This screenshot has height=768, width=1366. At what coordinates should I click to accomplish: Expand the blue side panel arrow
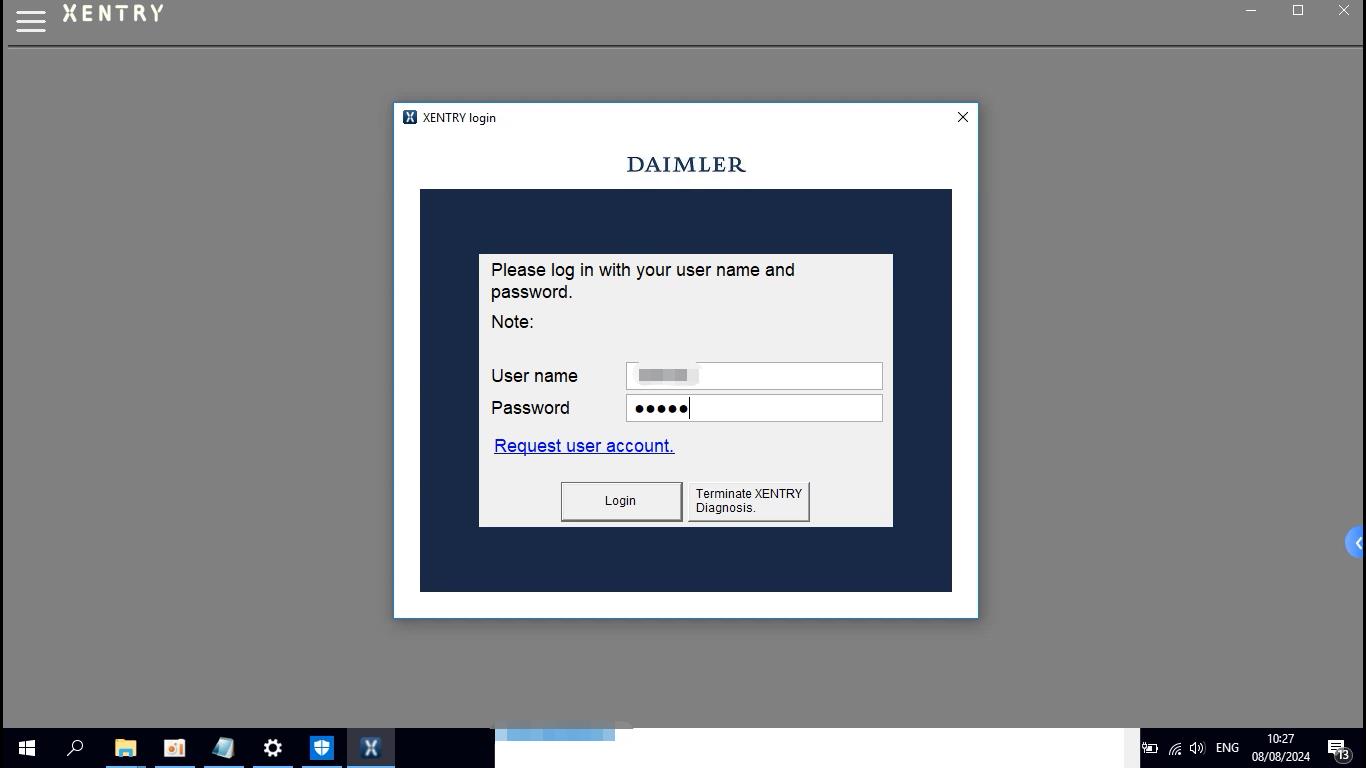1356,543
